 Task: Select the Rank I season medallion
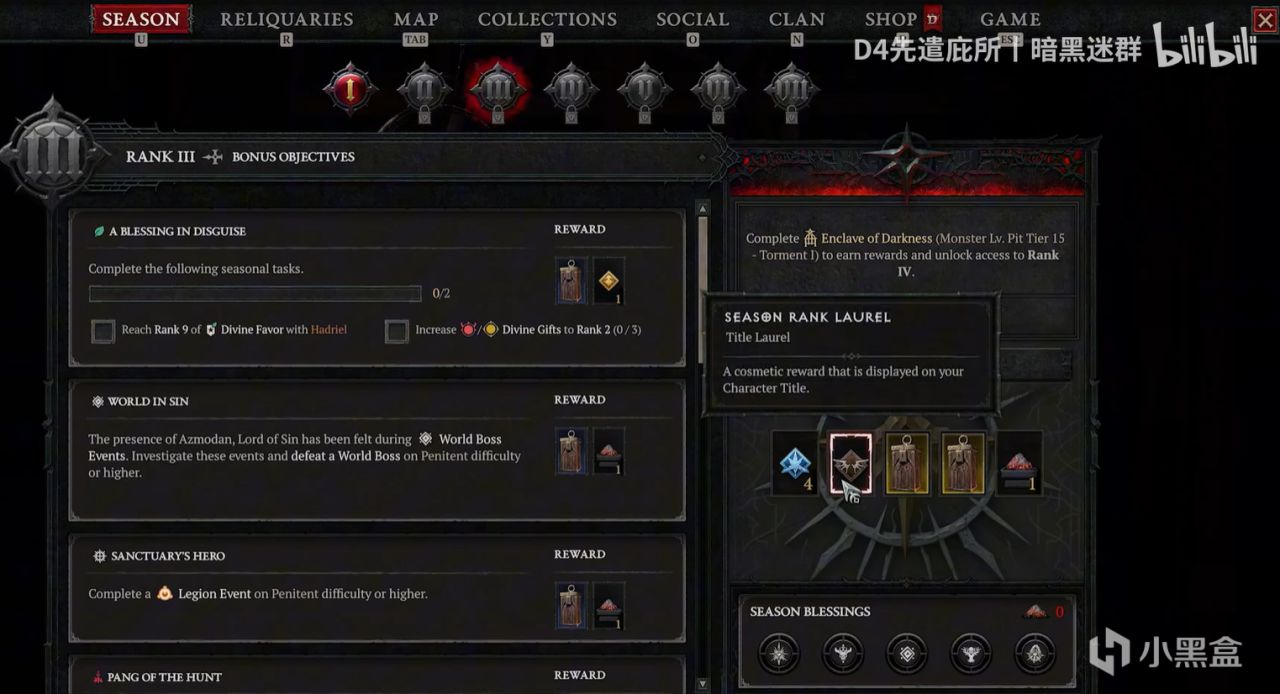pyautogui.click(x=350, y=89)
